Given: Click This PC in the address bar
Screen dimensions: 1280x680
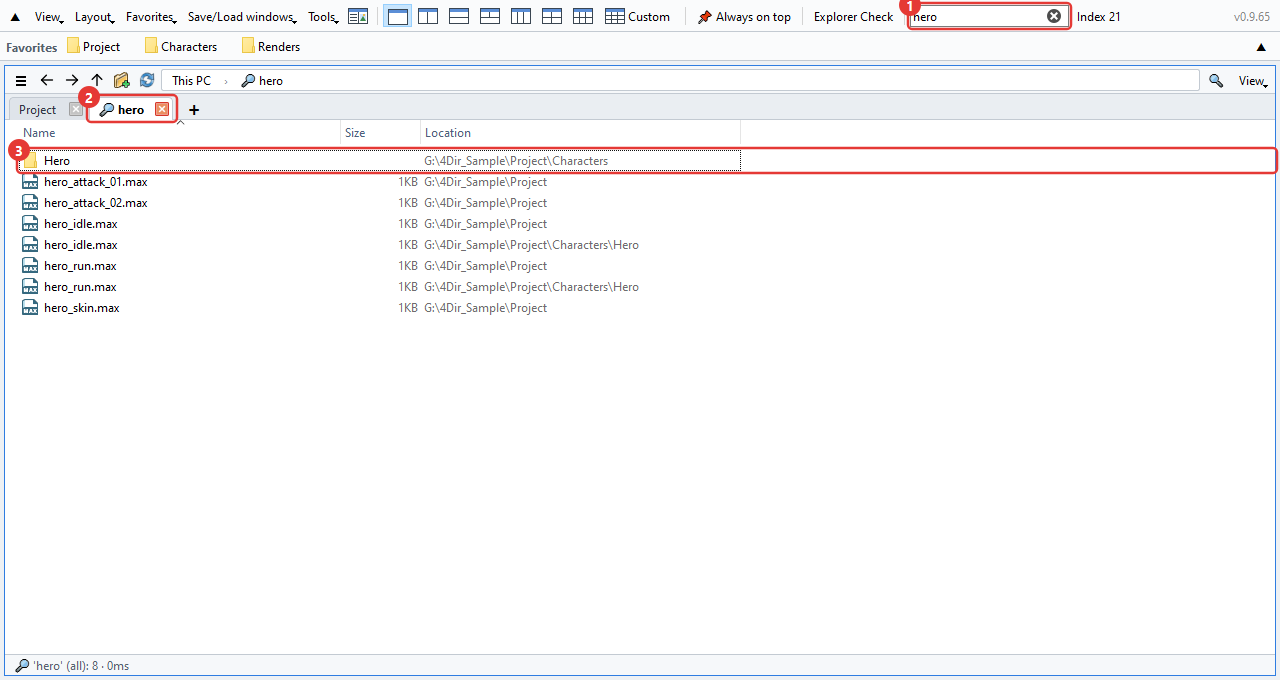Looking at the screenshot, I should tap(191, 81).
